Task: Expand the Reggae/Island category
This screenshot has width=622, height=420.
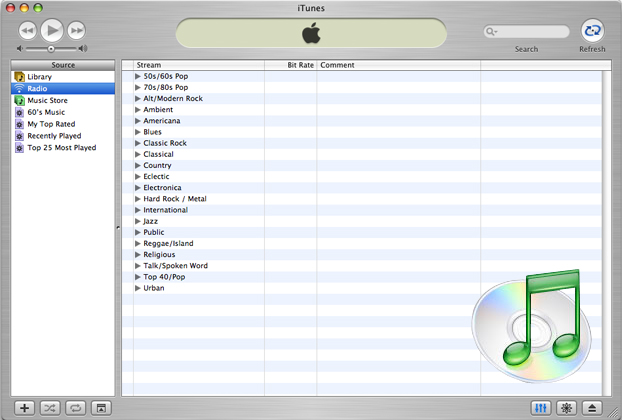Action: (138, 243)
